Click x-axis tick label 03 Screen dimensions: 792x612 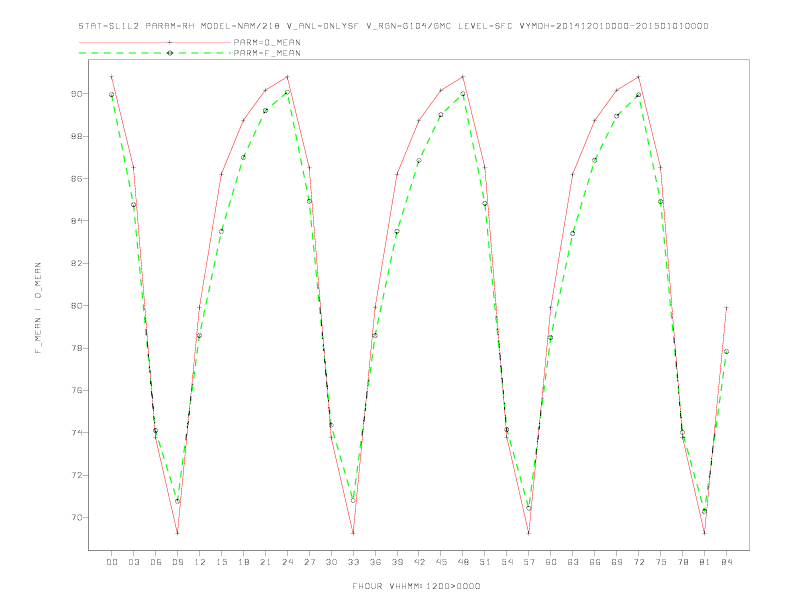tap(133, 562)
